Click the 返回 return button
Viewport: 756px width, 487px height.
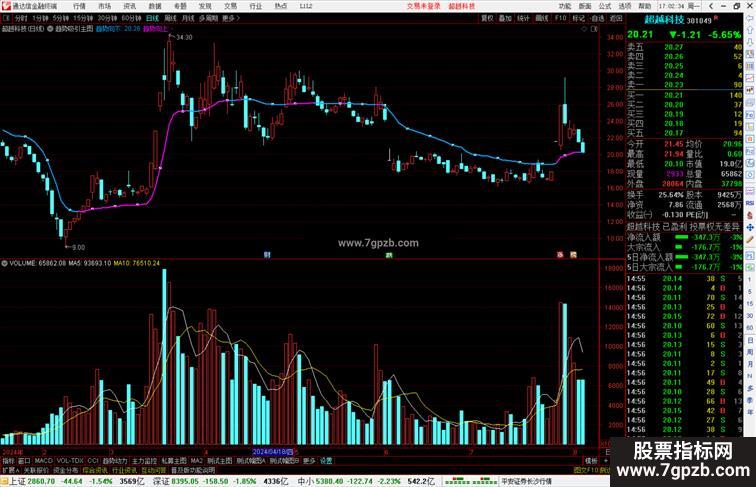[616, 18]
